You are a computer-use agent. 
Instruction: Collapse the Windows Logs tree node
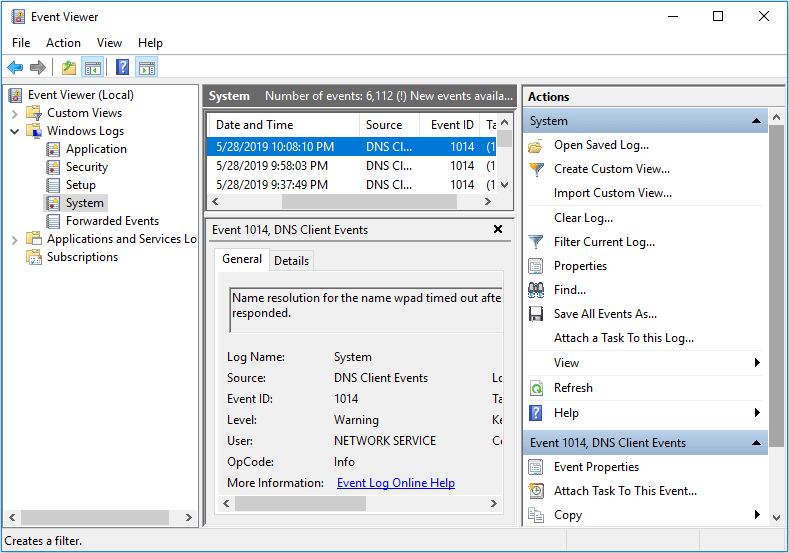coord(15,131)
